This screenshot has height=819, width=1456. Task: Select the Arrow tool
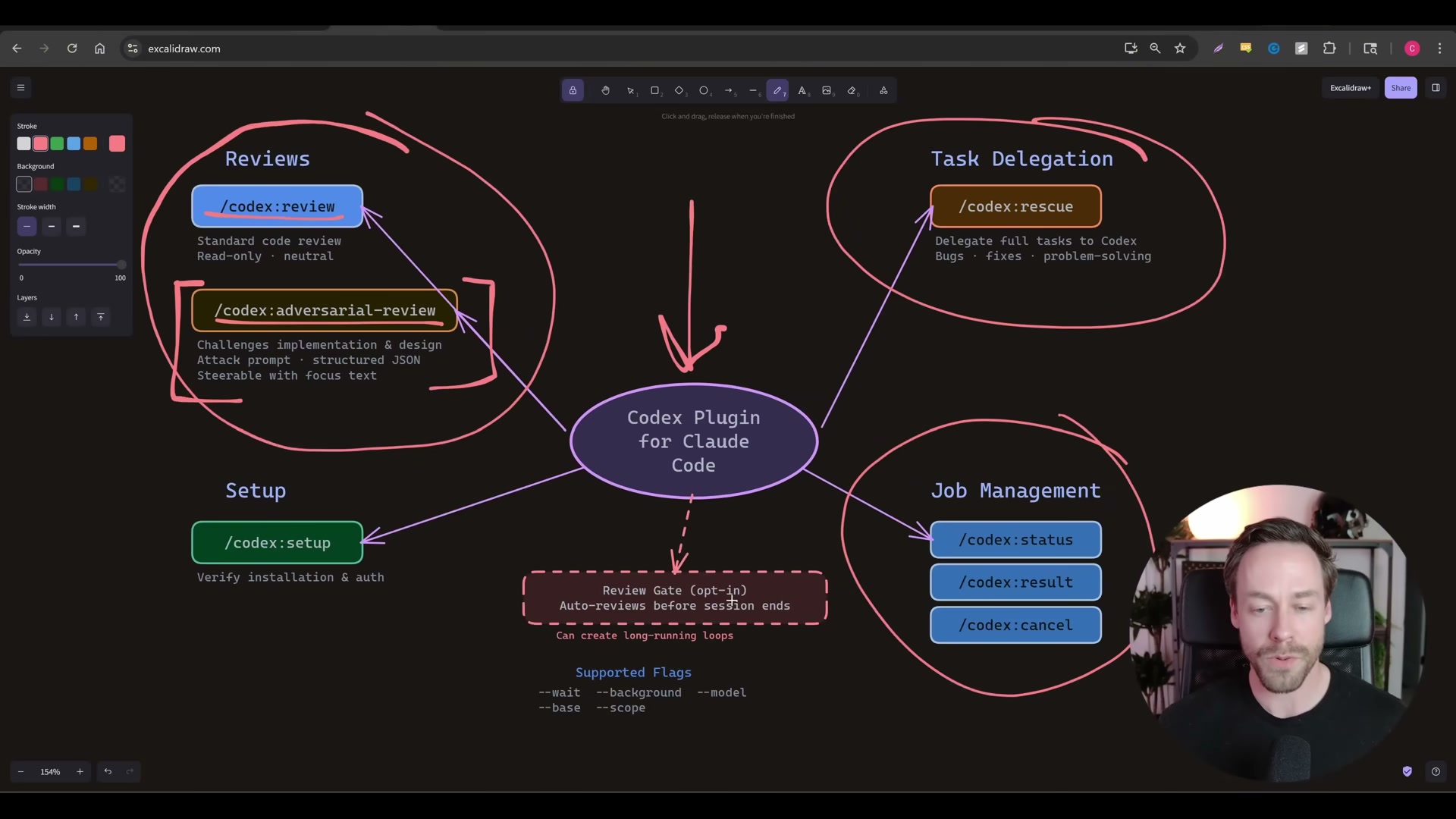coord(729,90)
